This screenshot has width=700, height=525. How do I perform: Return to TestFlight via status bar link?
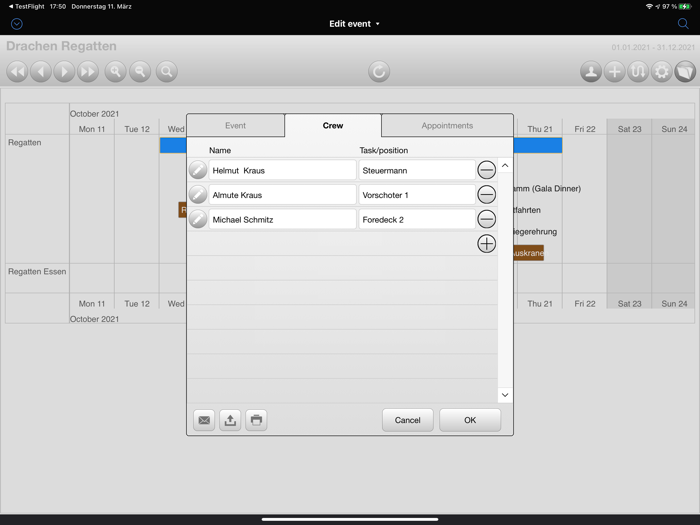26,6
